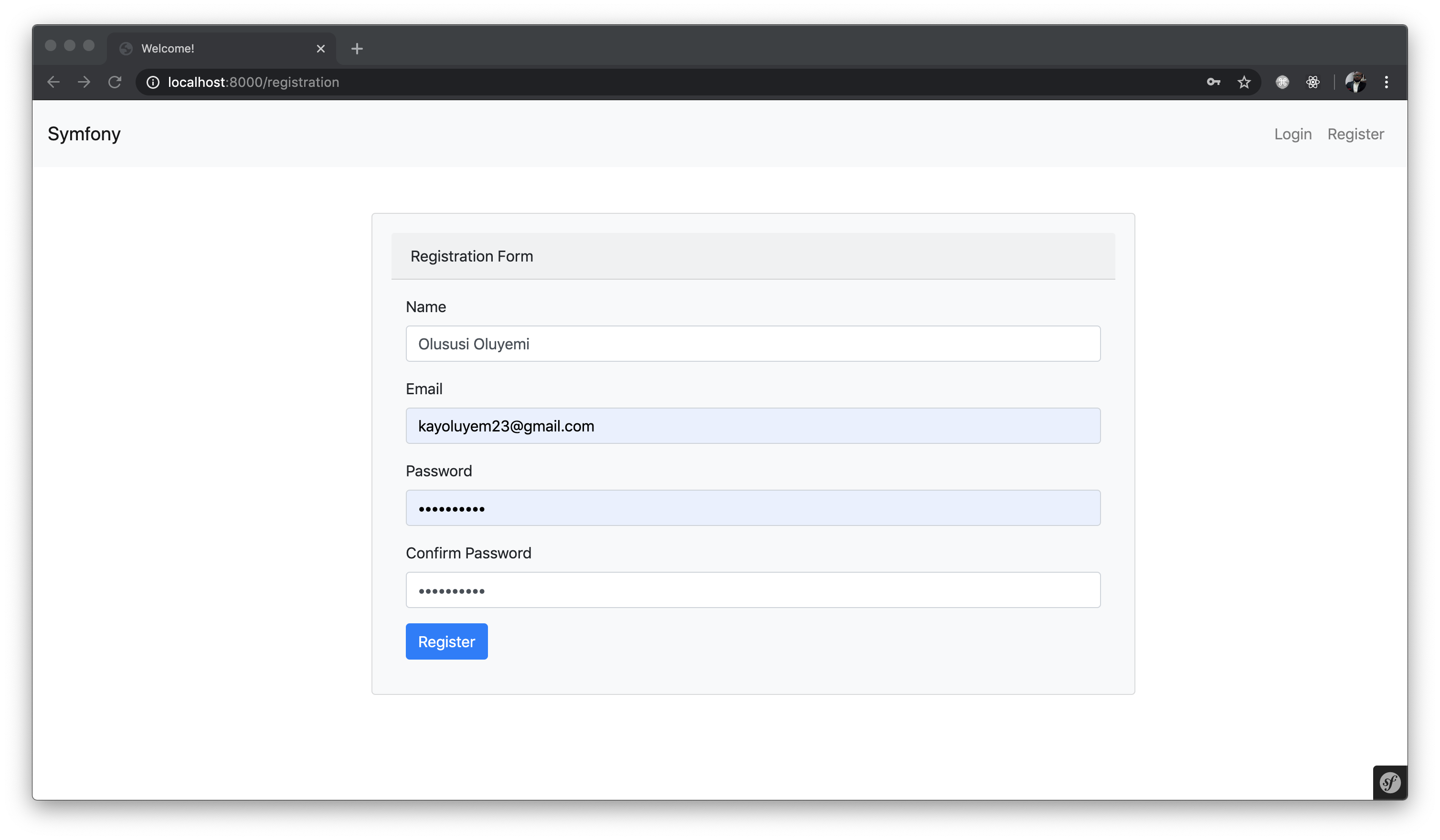
Task: Click the Chrome profile avatar
Action: [1355, 82]
